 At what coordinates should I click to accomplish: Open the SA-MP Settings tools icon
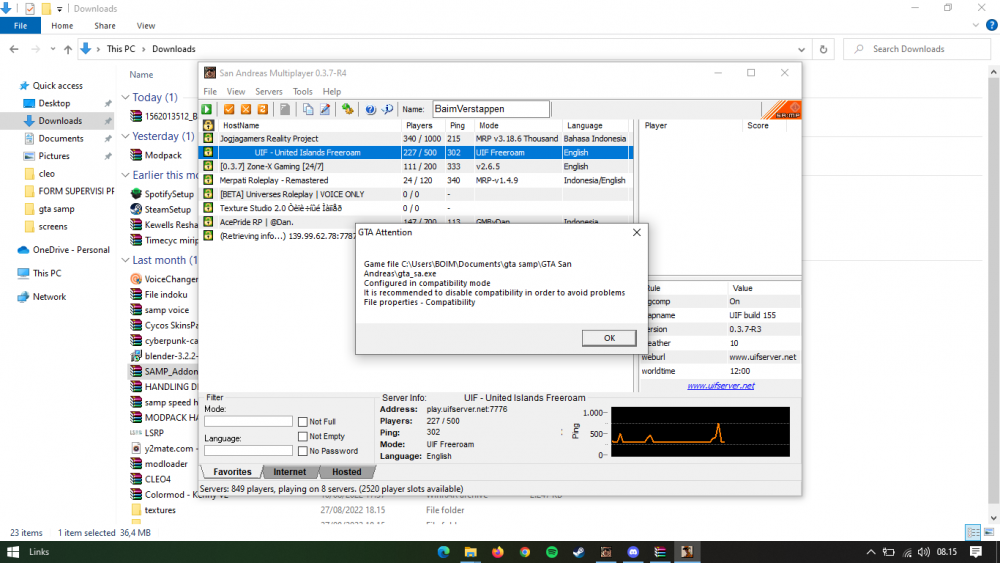348,109
